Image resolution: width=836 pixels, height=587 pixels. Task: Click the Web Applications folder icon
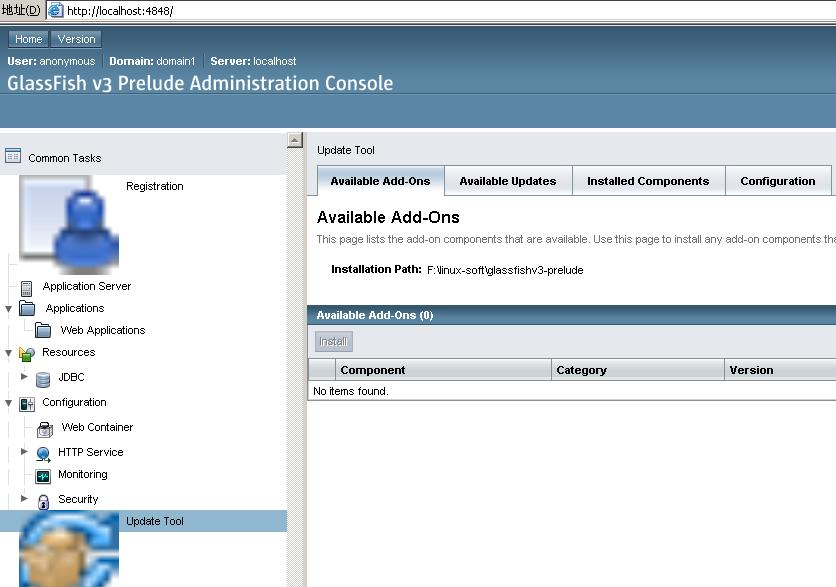pos(43,331)
